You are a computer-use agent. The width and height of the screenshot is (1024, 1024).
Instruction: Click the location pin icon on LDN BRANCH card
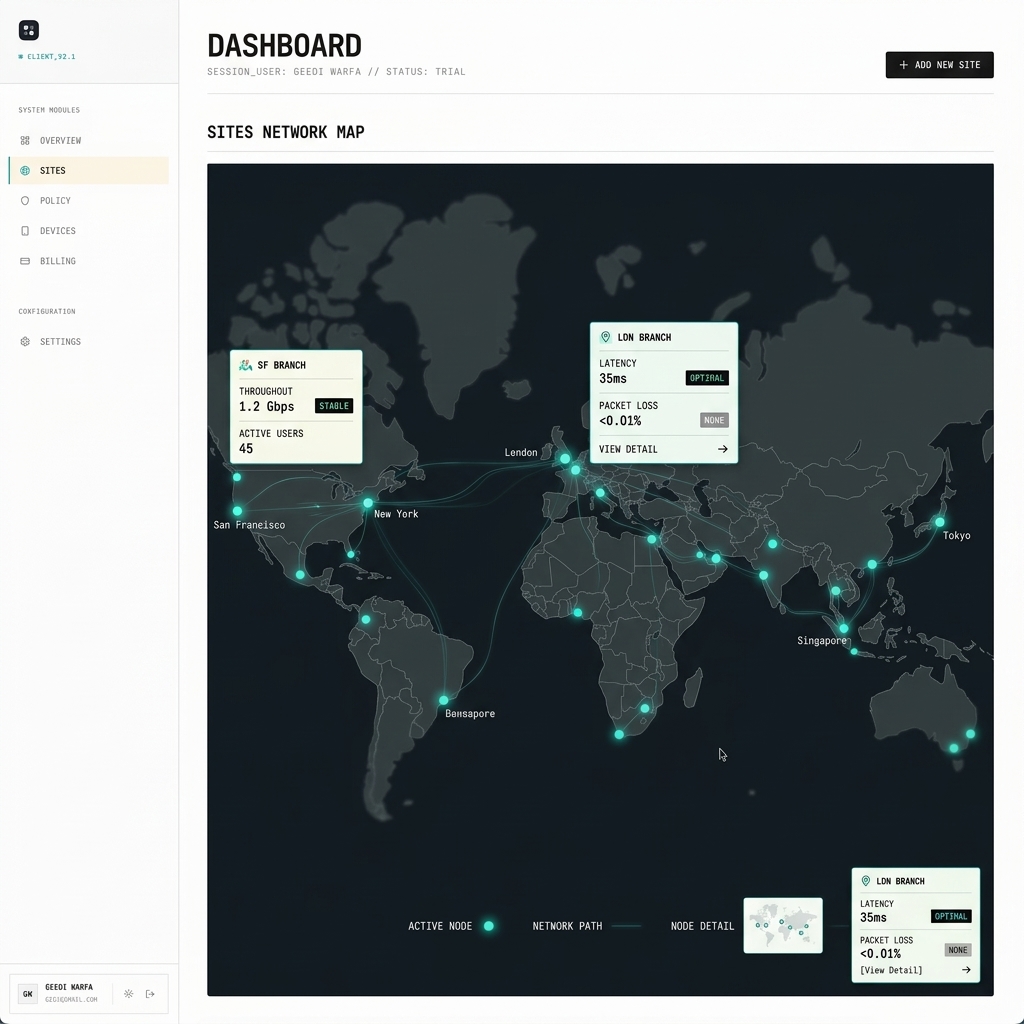coord(608,337)
